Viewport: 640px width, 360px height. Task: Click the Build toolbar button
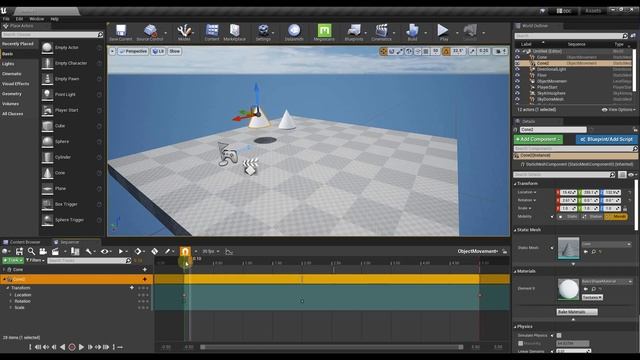(x=412, y=33)
